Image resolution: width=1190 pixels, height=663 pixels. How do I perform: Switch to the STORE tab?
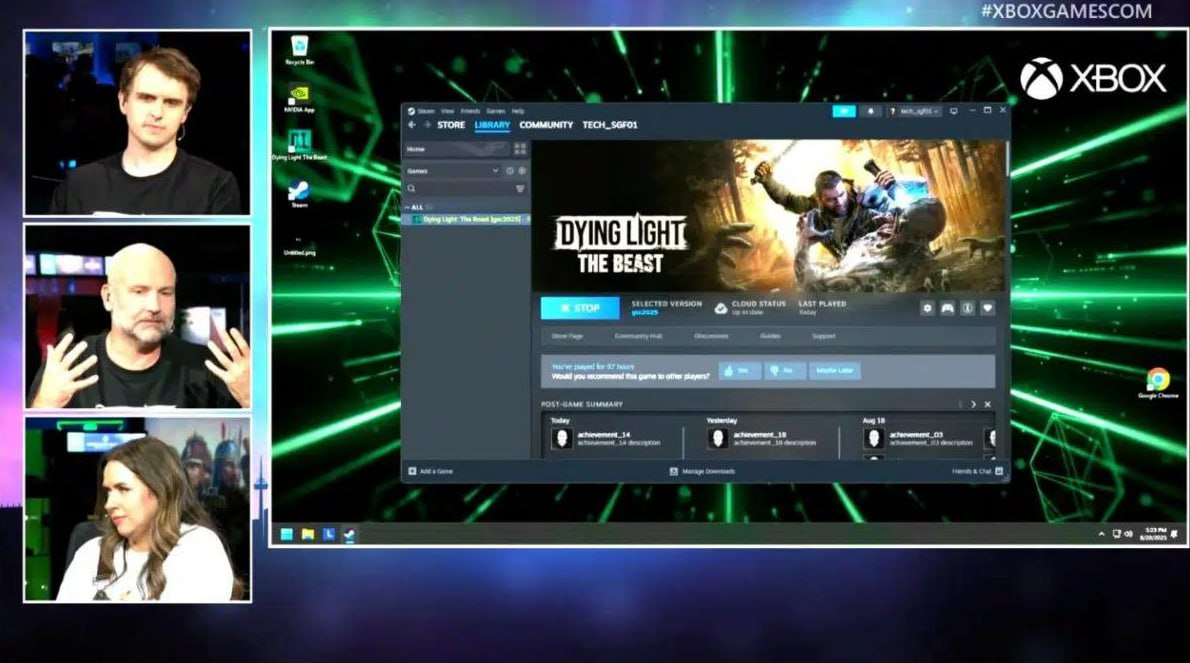(x=451, y=125)
